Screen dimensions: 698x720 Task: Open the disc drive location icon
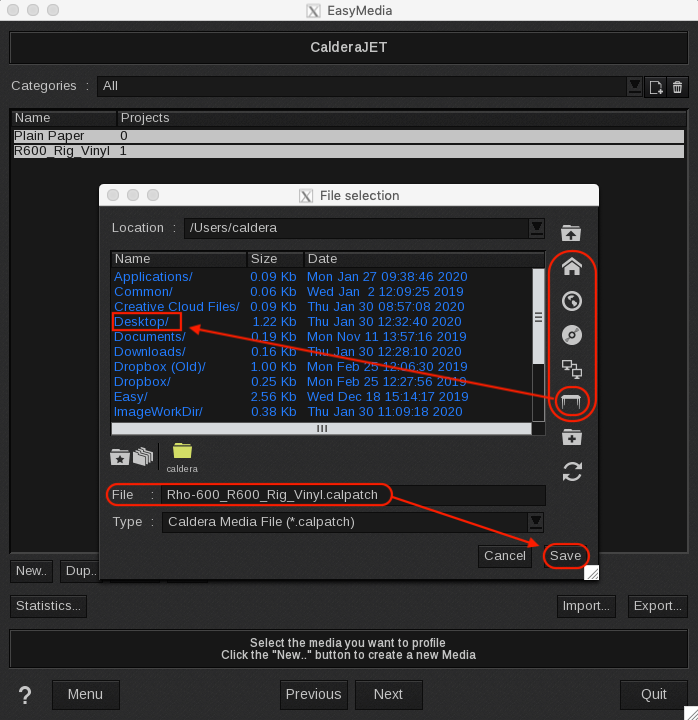[572, 335]
